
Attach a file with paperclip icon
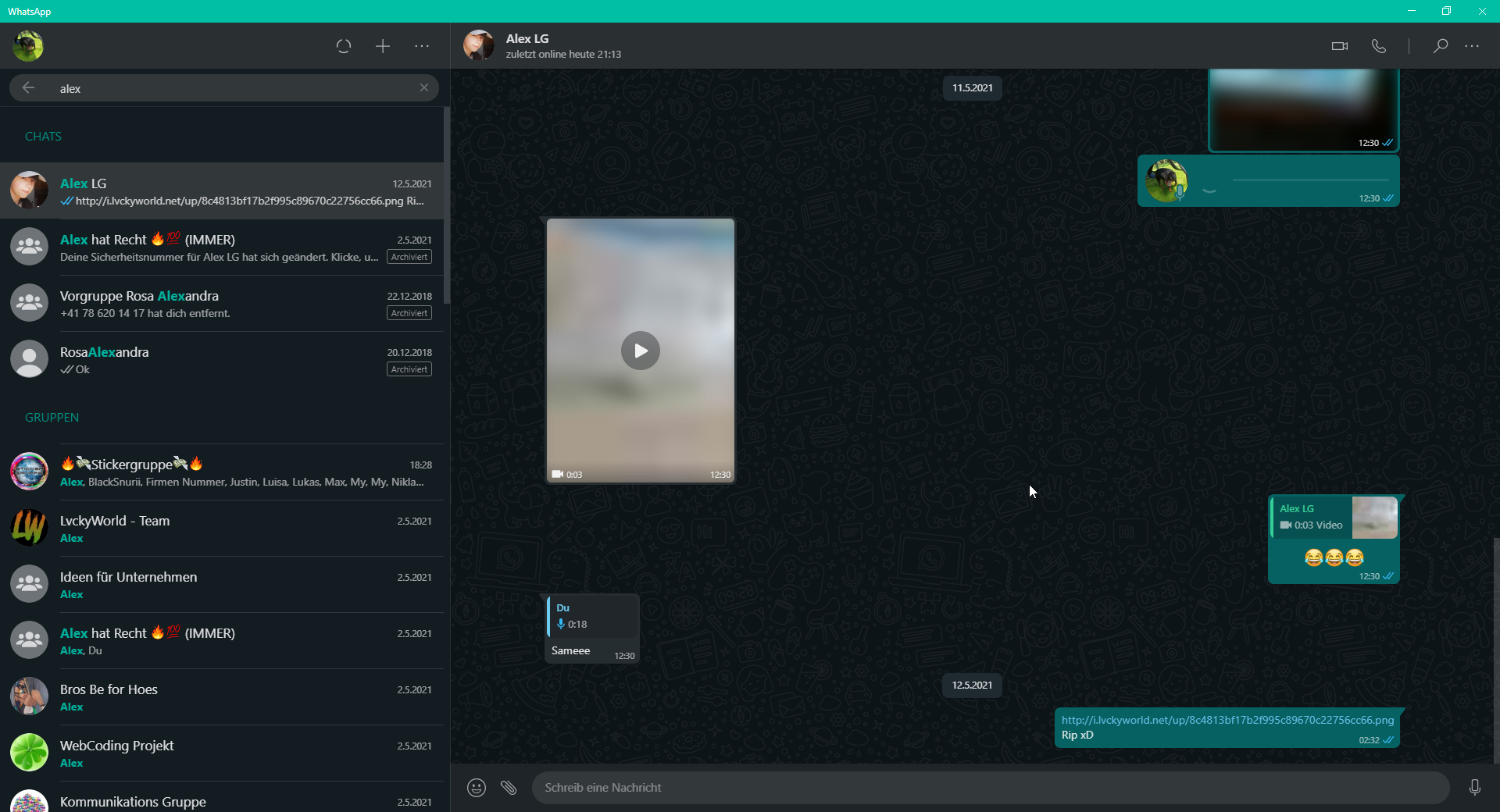509,788
